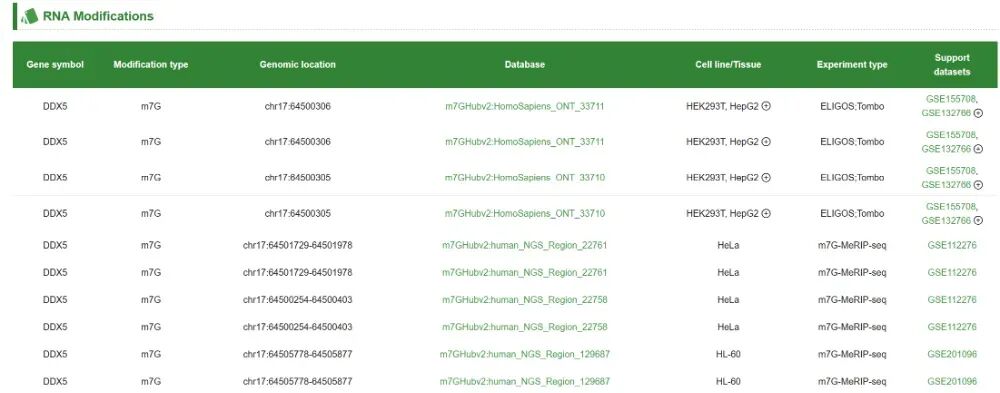Screen dimensions: 1000x393
Task: Select the first chr17:64501729-64501978 location cell
Action: [x=297, y=245]
